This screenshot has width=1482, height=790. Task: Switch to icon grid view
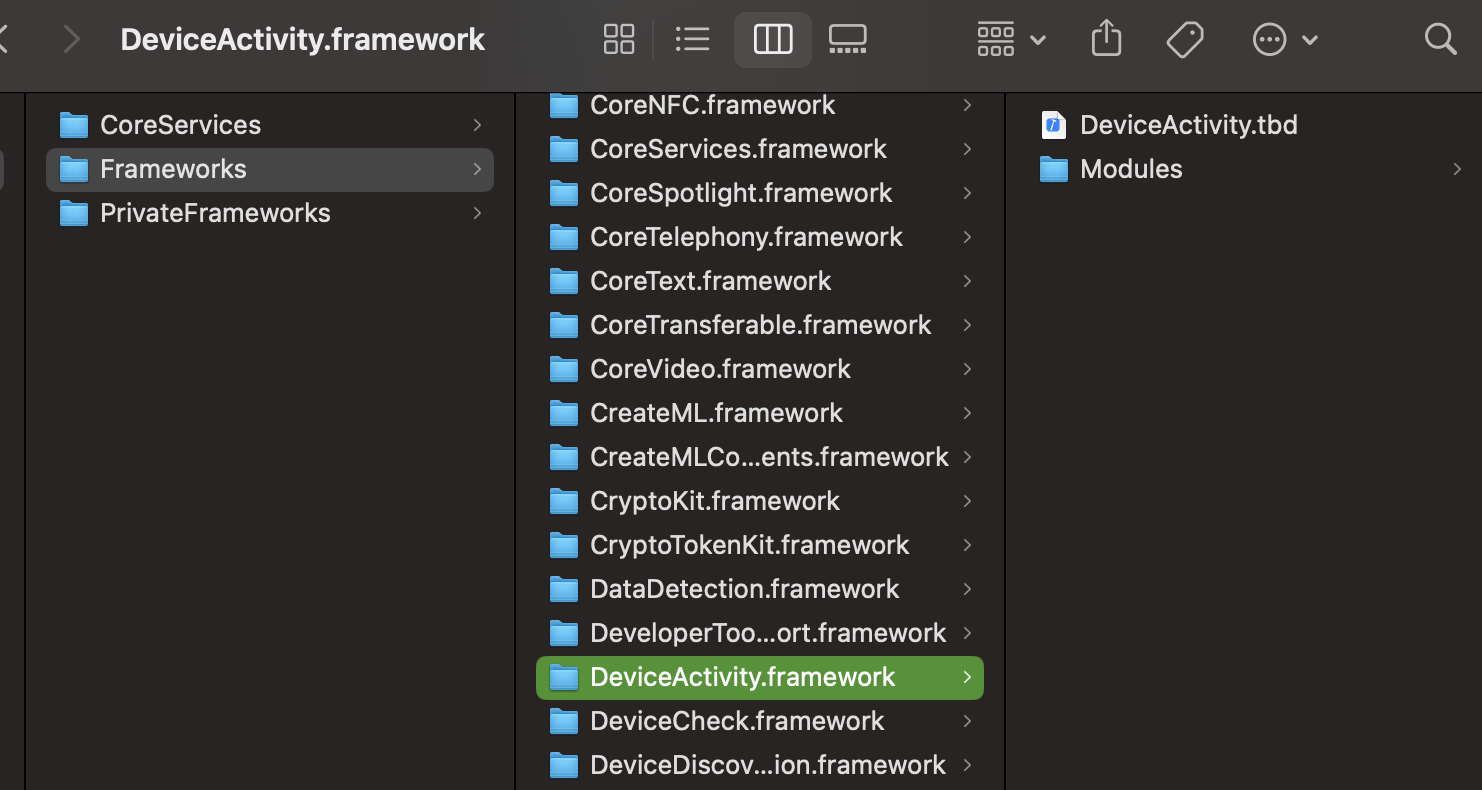(619, 40)
